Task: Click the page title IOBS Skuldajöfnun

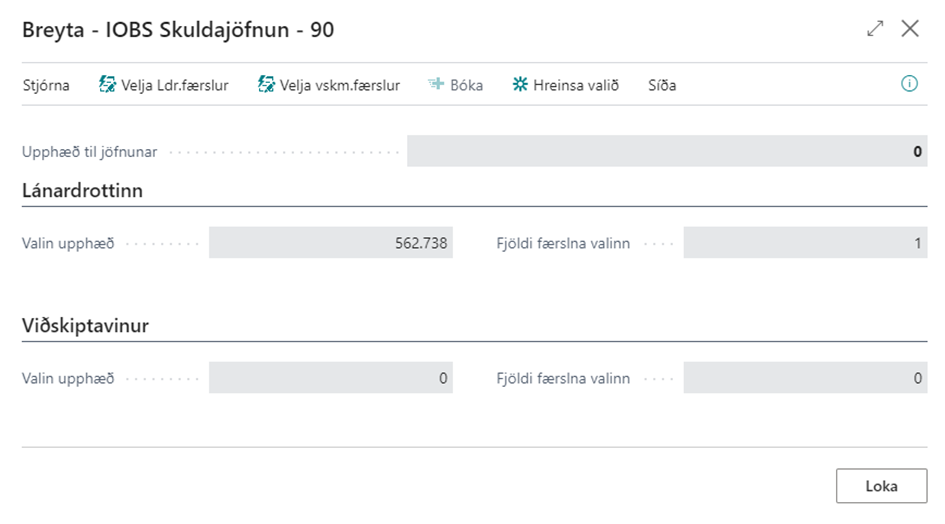Action: (178, 30)
